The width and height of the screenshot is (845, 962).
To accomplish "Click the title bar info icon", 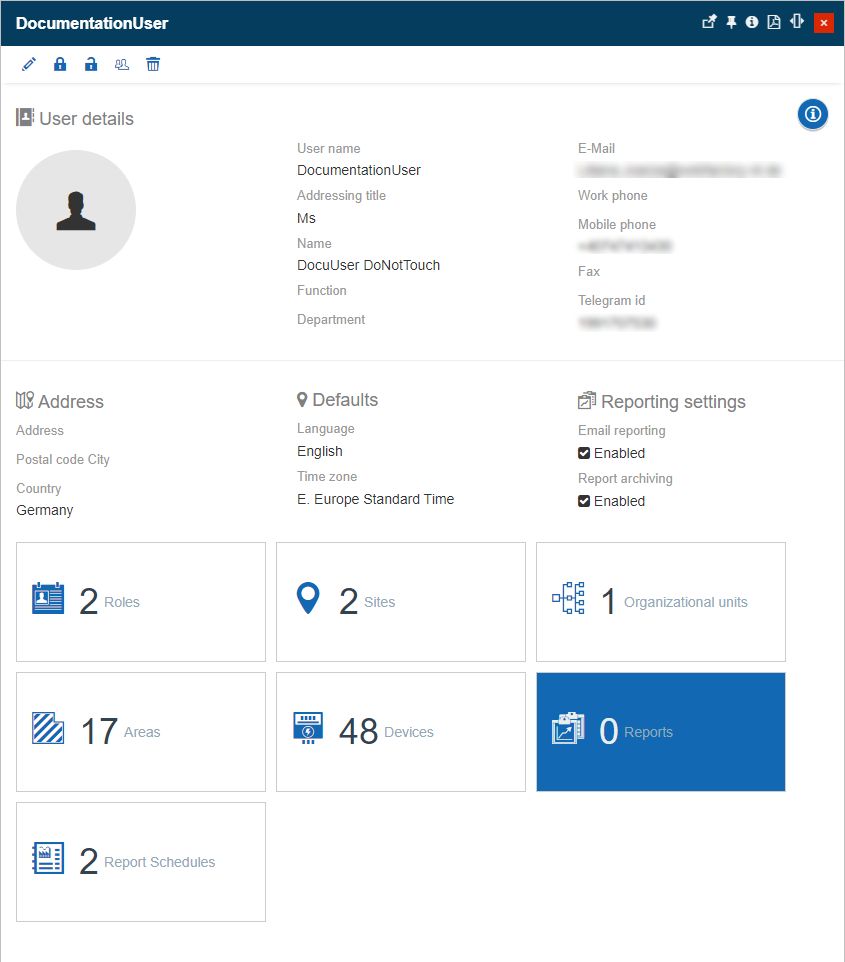I will 752,22.
